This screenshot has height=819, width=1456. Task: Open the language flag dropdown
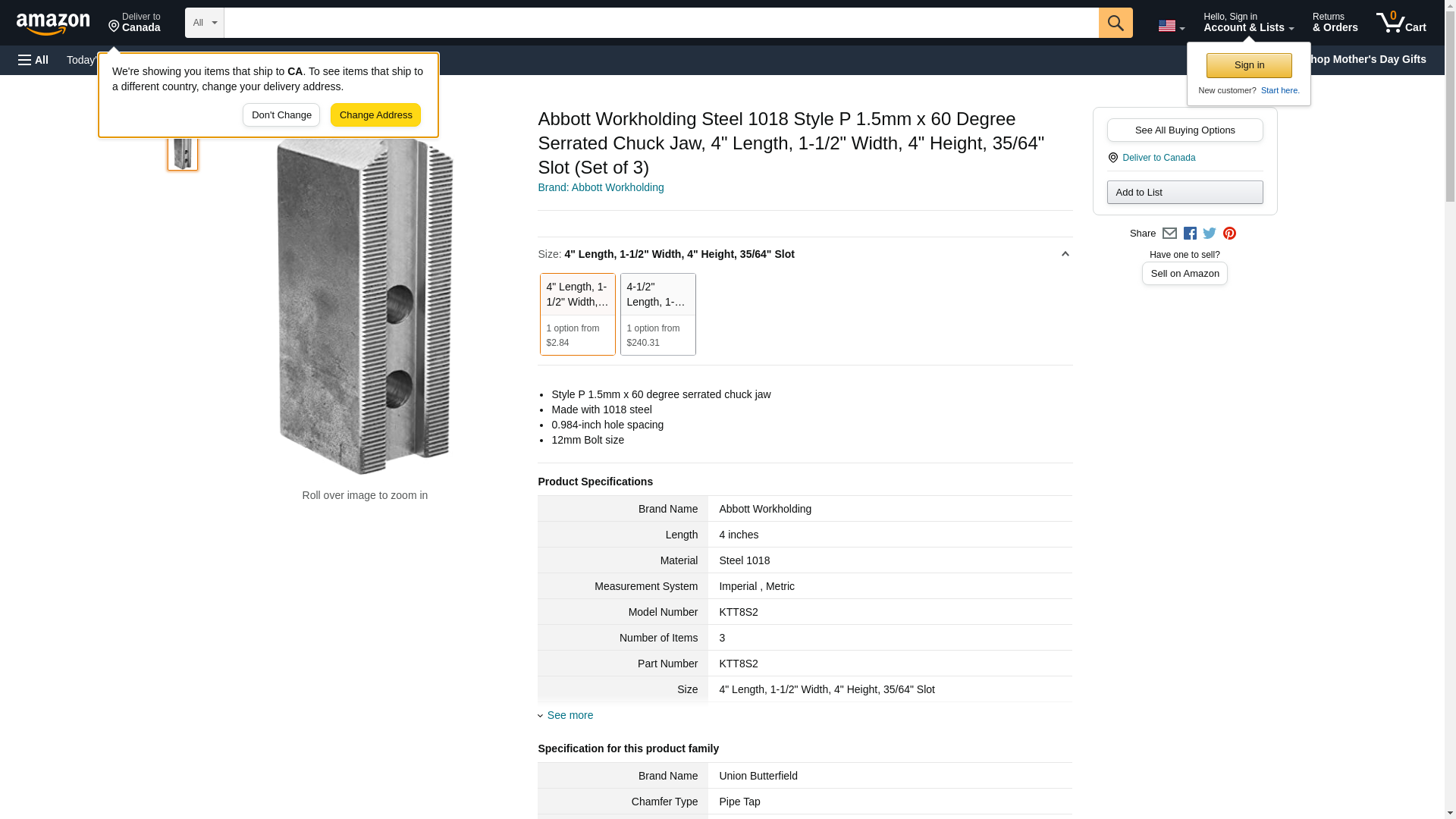[x=1171, y=26]
